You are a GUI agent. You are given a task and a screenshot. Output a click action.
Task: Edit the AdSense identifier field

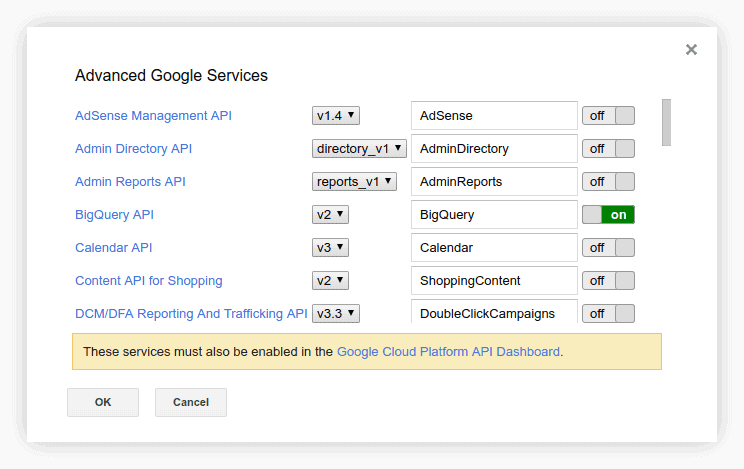tap(494, 115)
